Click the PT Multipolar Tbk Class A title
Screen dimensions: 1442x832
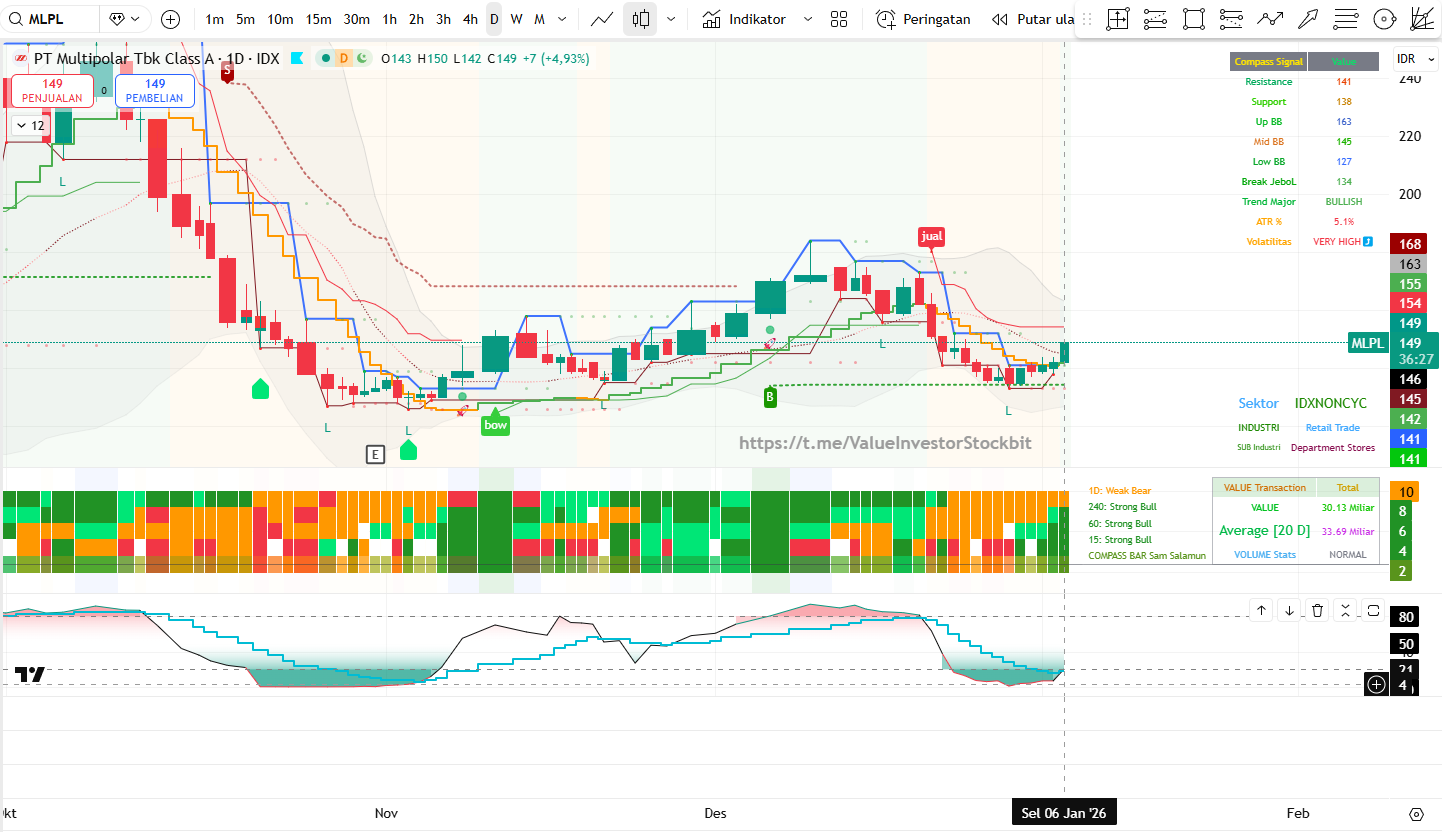pyautogui.click(x=124, y=59)
